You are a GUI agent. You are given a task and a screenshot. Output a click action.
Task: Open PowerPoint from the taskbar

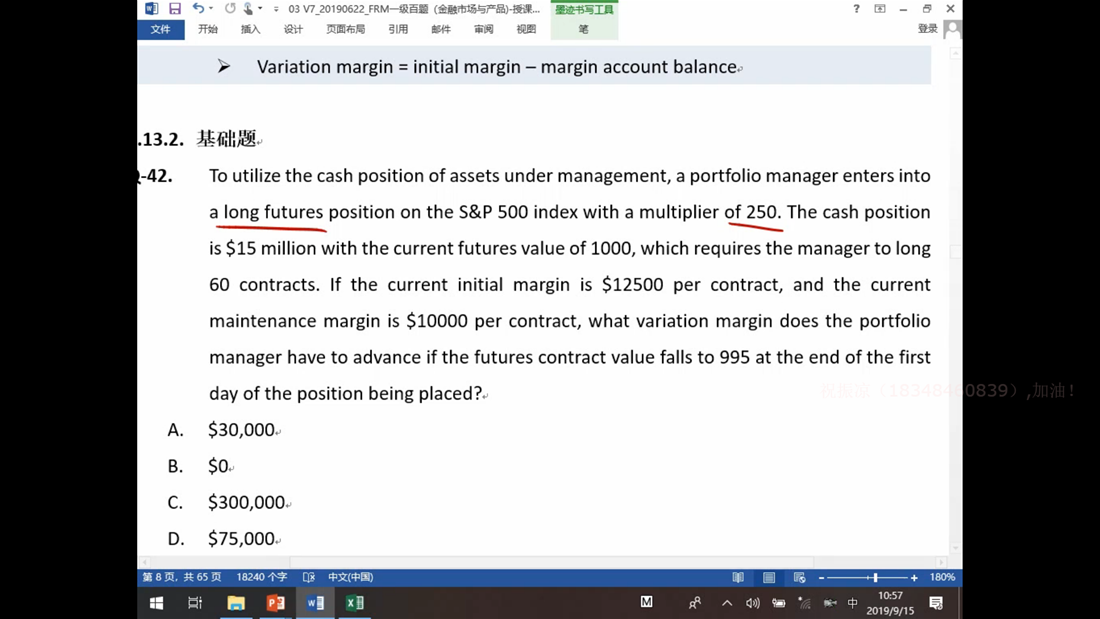(276, 603)
